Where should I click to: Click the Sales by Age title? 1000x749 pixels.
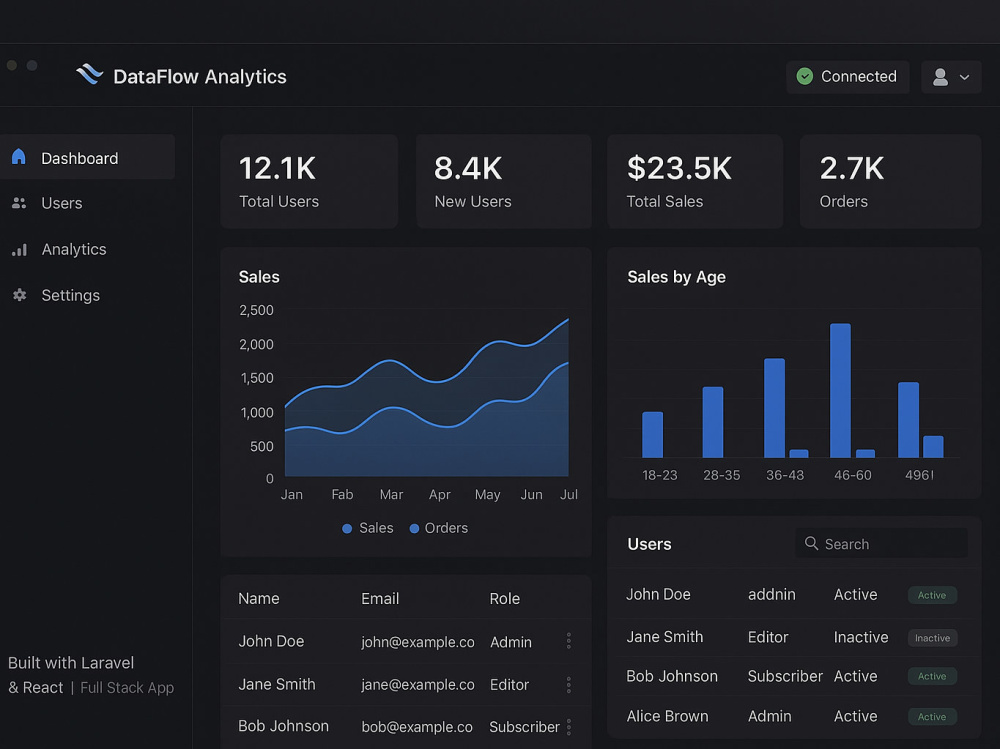(677, 277)
